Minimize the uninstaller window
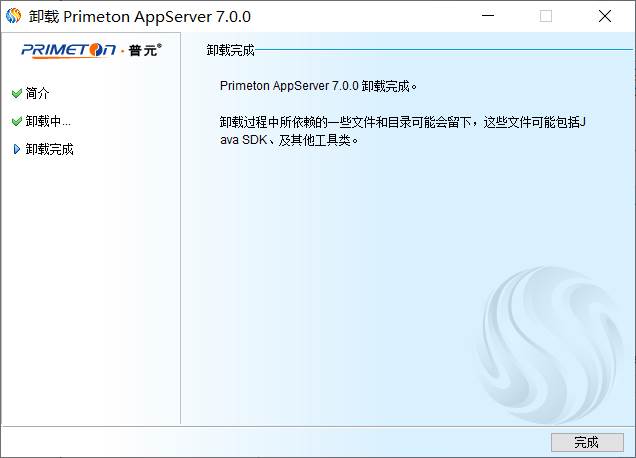This screenshot has height=458, width=636. click(x=488, y=16)
